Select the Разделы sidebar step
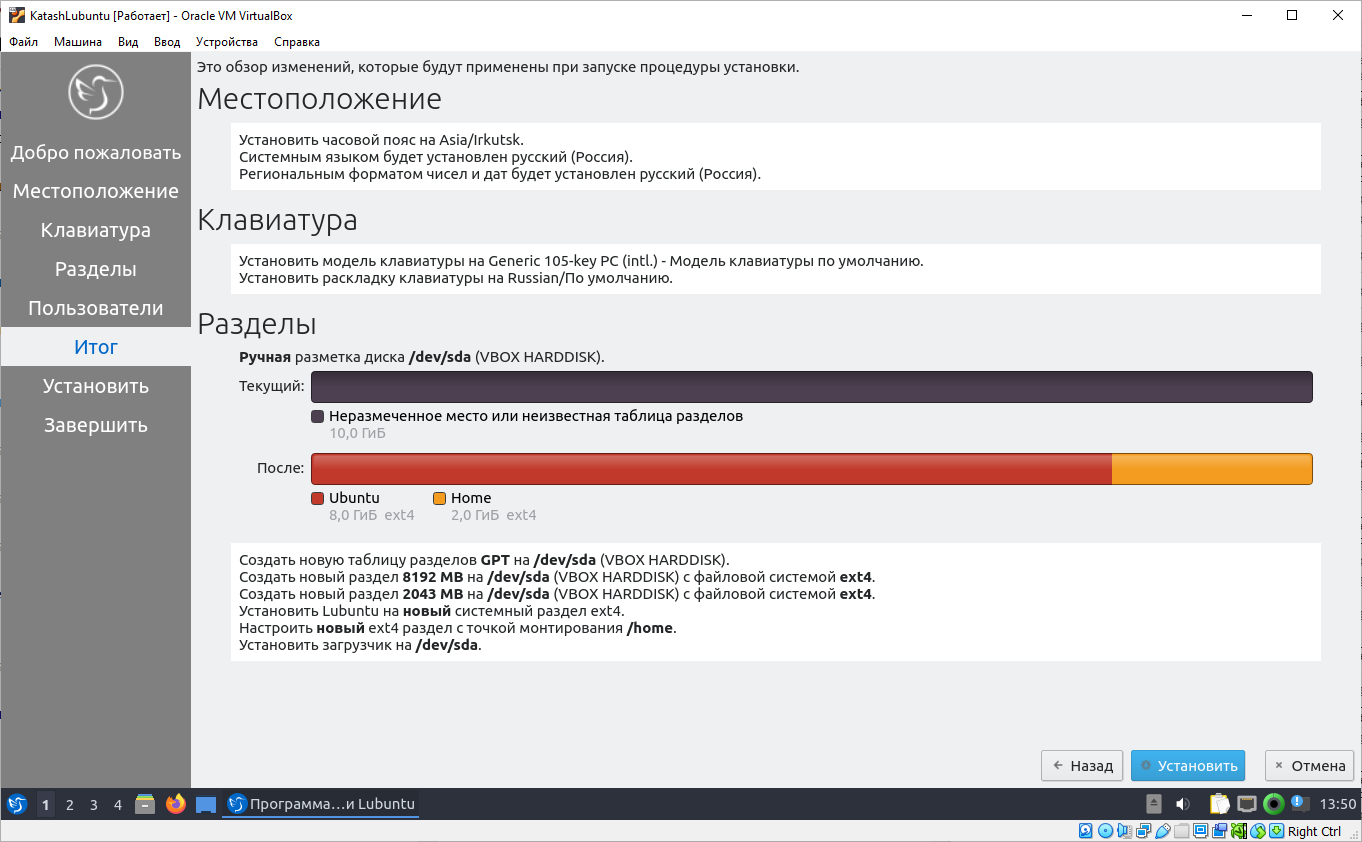The image size is (1362, 842). tap(96, 269)
